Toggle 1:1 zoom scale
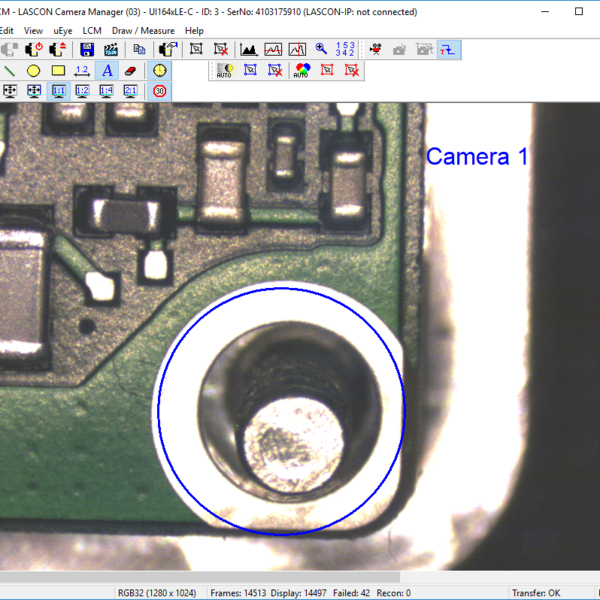The image size is (600, 600). click(59, 91)
